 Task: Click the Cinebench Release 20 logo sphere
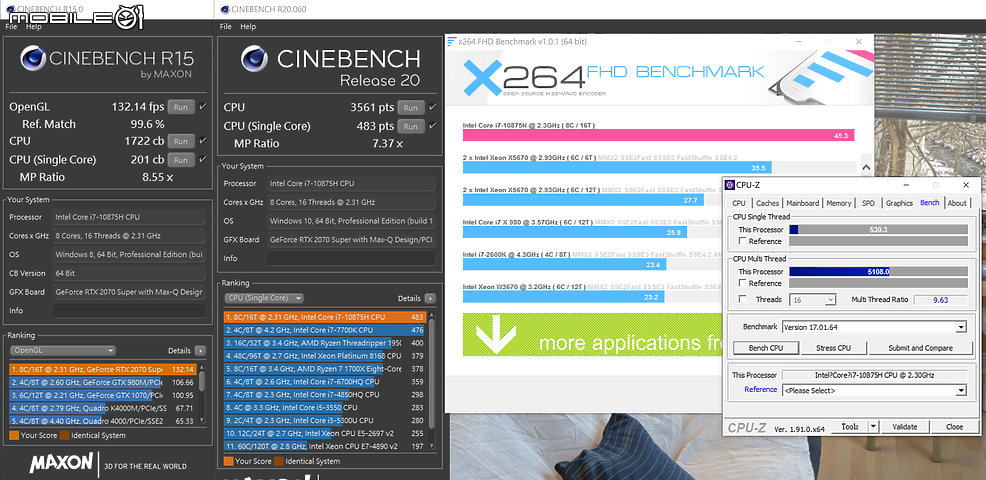[256, 59]
